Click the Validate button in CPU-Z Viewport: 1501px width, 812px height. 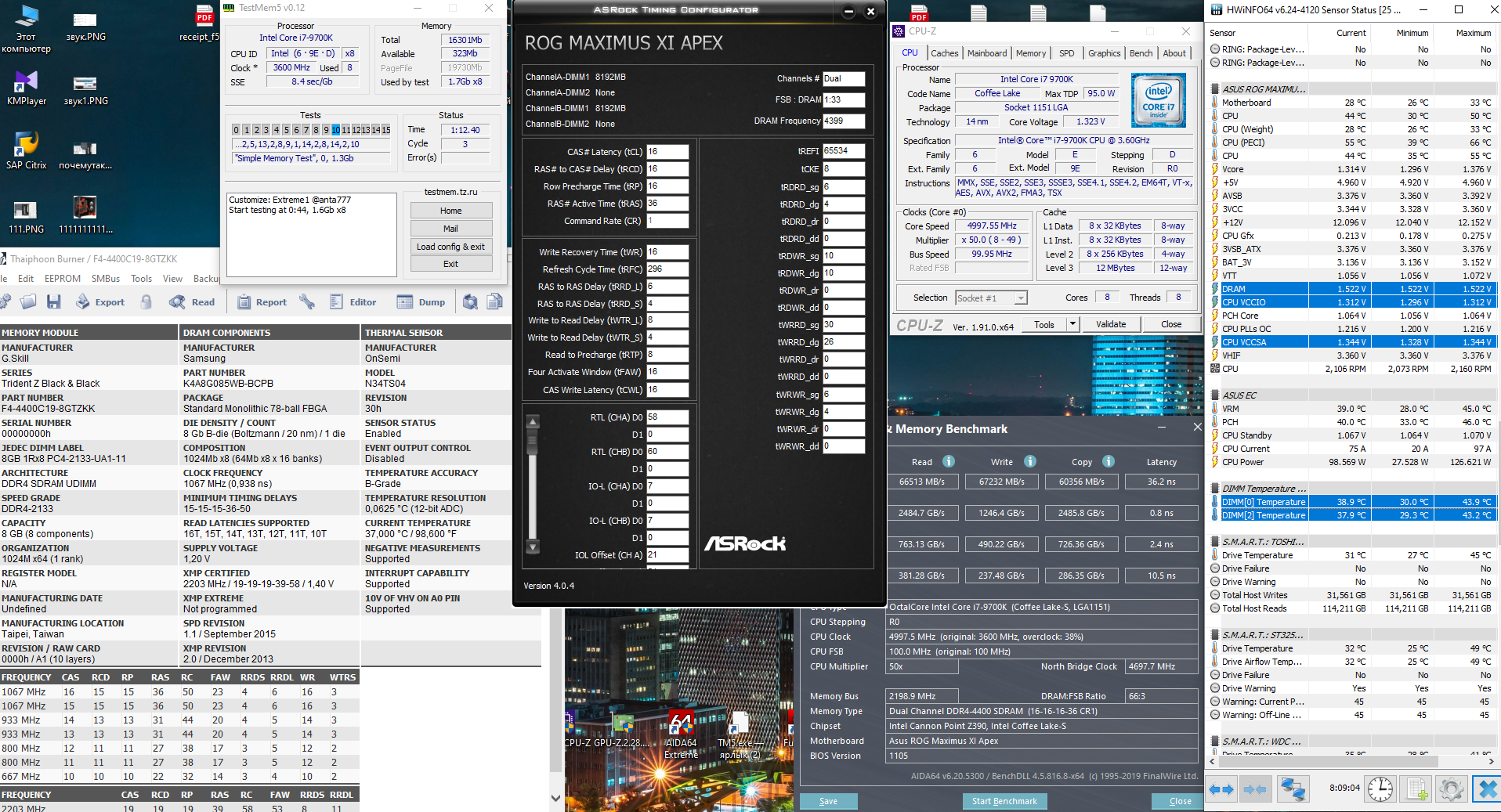[x=1111, y=324]
